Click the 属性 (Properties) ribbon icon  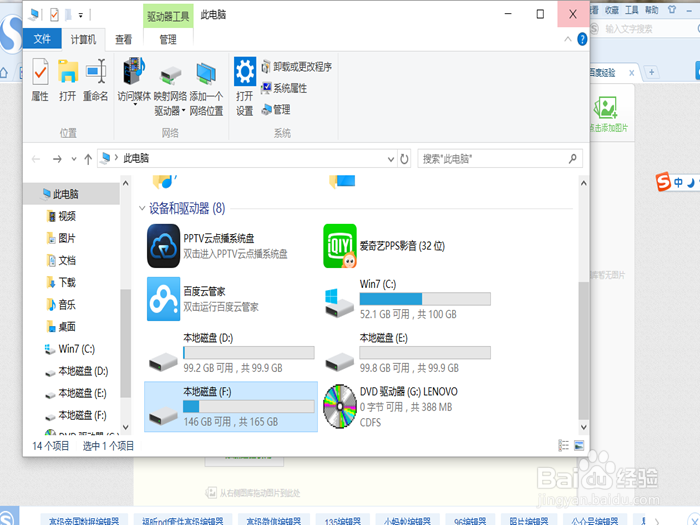[40, 71]
